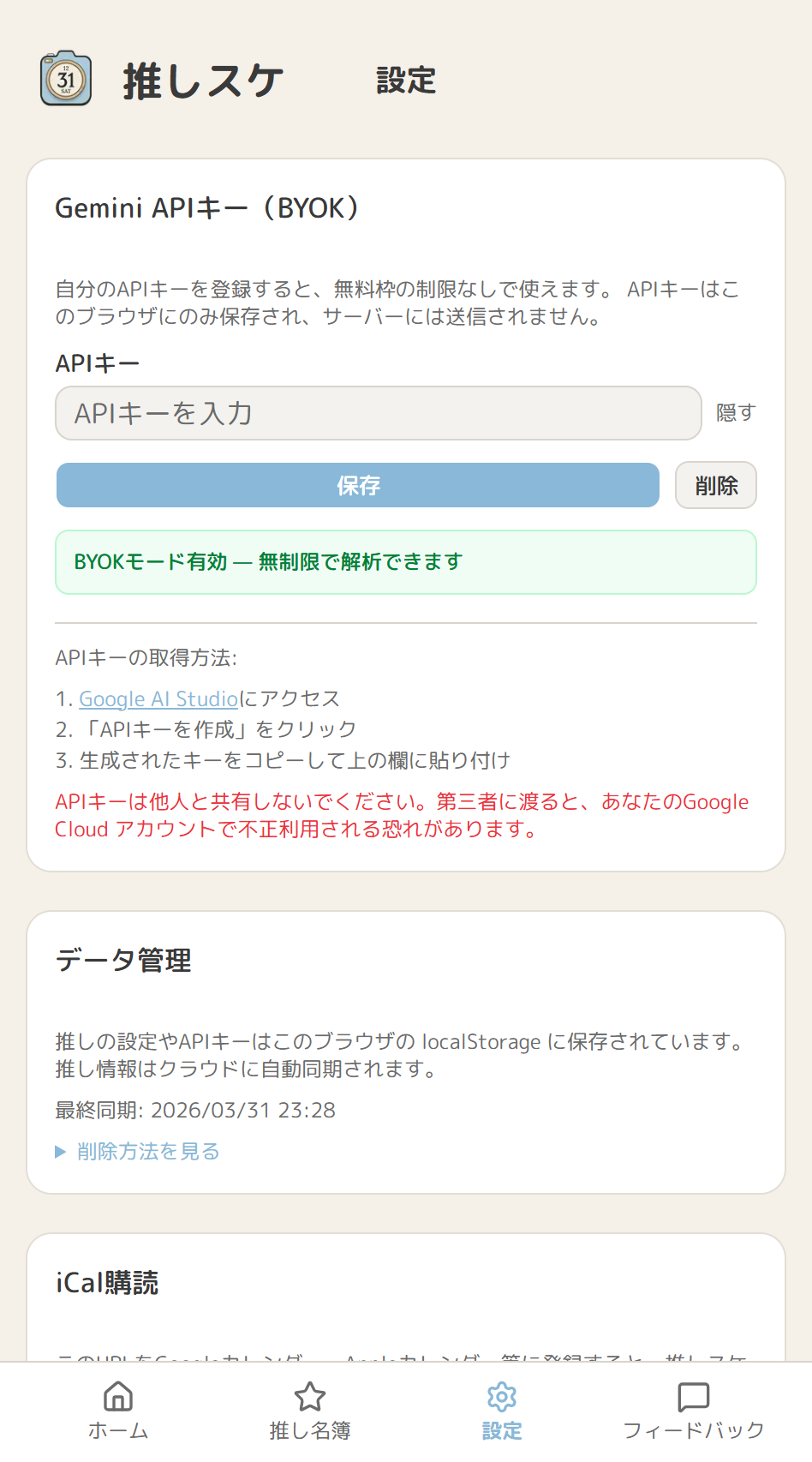The width and height of the screenshot is (812, 1462).
Task: Expand the 削除方法を見る details text
Action: 148,1151
